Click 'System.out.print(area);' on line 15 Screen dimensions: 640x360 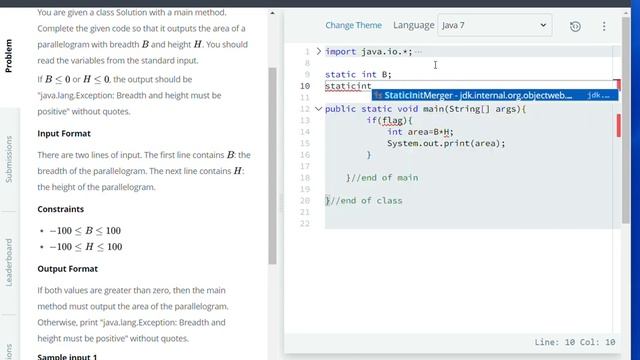pos(446,143)
